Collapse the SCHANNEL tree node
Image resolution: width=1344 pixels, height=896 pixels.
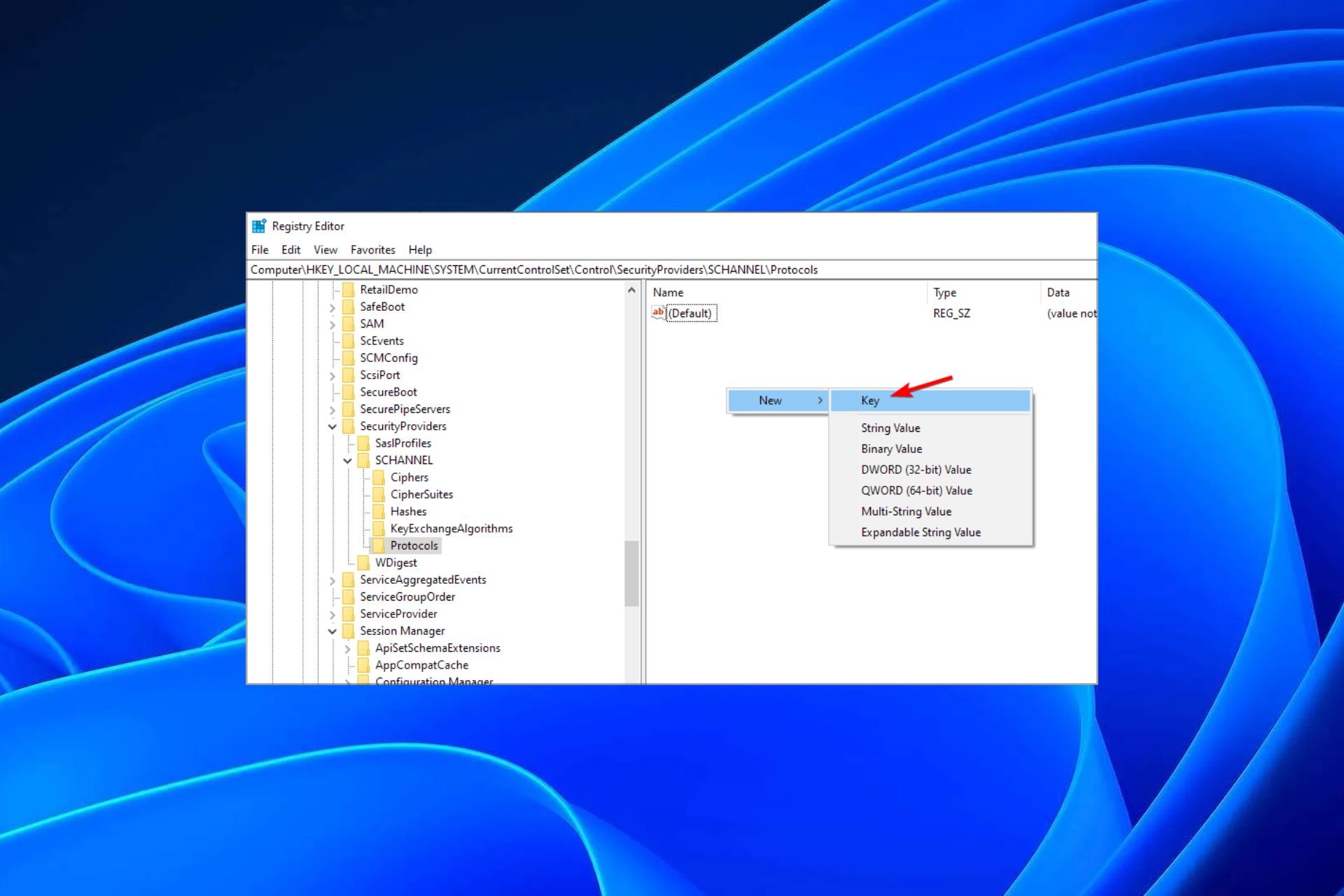[347, 461]
